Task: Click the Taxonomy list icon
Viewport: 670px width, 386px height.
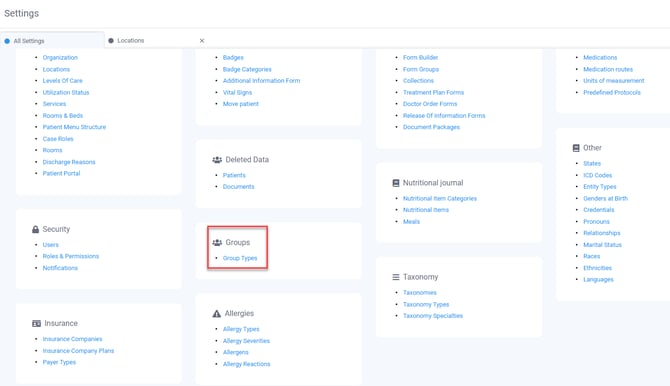Action: 396,277
